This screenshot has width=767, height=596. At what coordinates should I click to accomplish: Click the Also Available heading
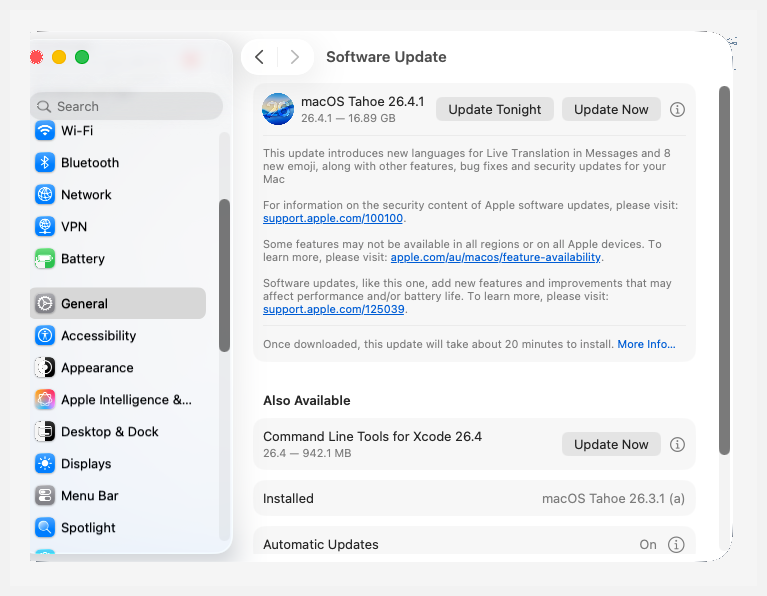307,401
